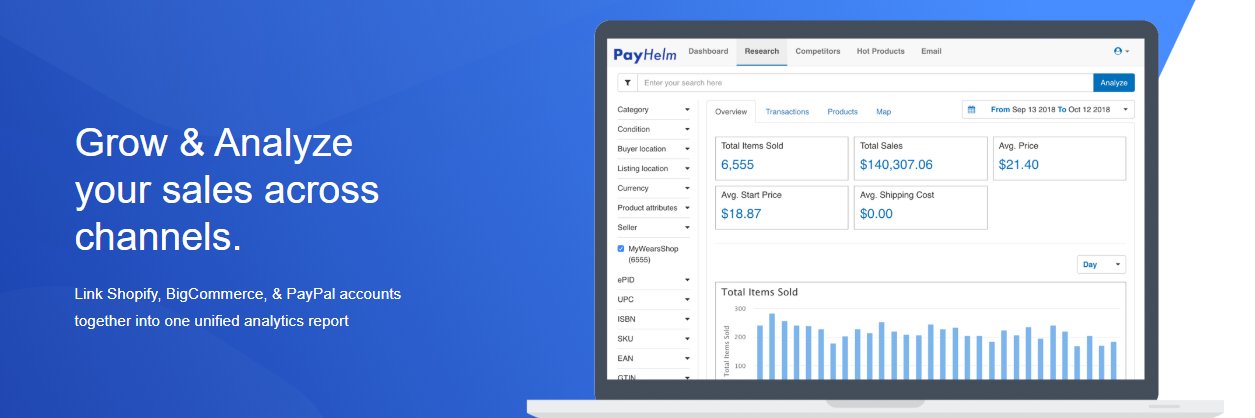The width and height of the screenshot is (1255, 418).
Task: Switch to the Overview tab
Action: point(731,111)
